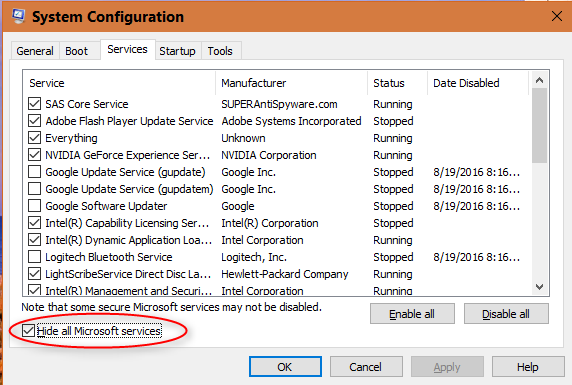This screenshot has width=572, height=385.
Task: Switch to the General tab
Action: pos(35,51)
